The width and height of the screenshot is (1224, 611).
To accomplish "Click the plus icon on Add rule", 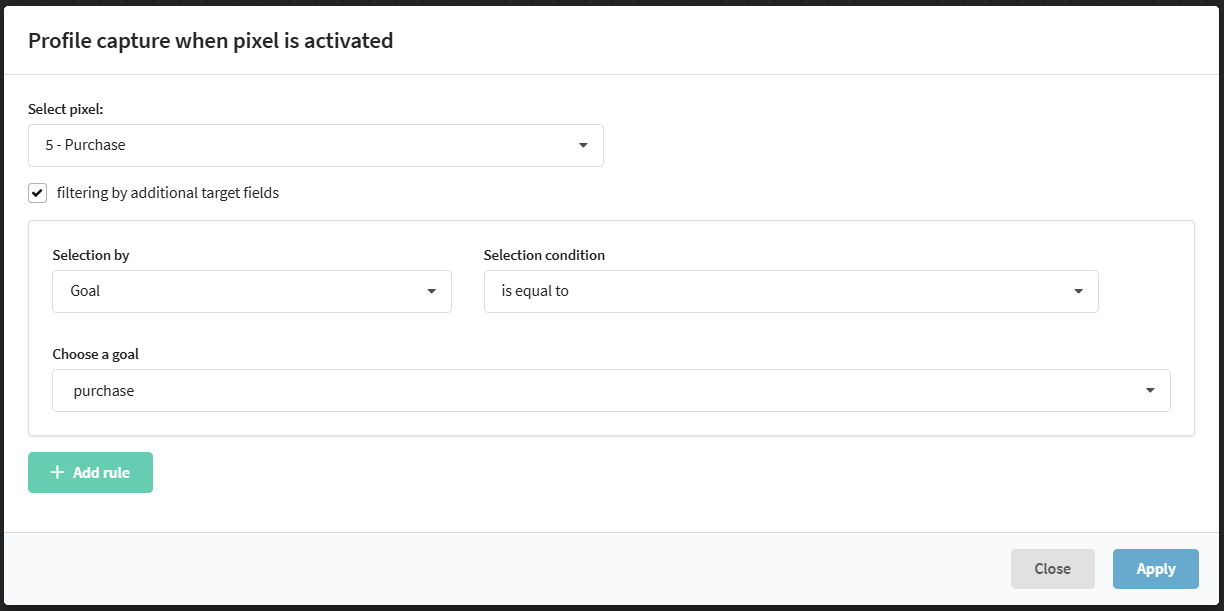I will [57, 472].
